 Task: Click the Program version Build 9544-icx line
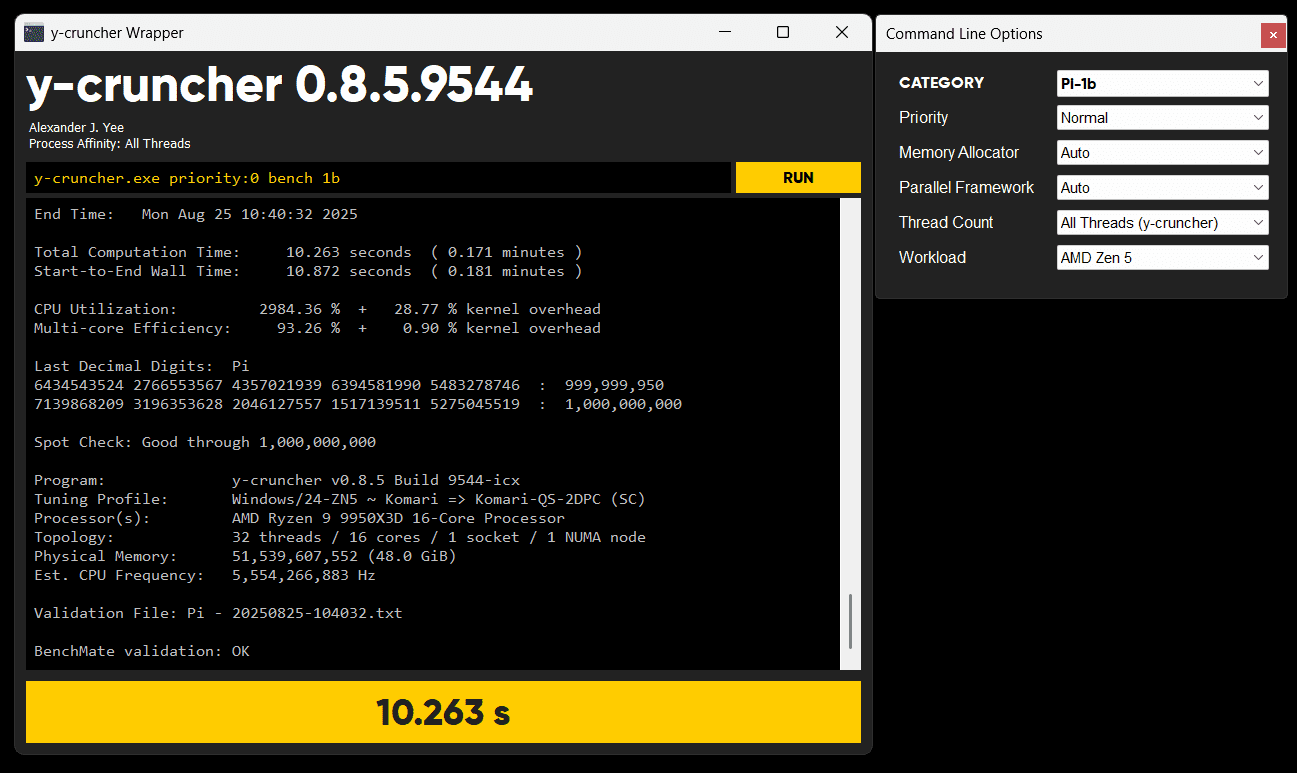tap(277, 480)
